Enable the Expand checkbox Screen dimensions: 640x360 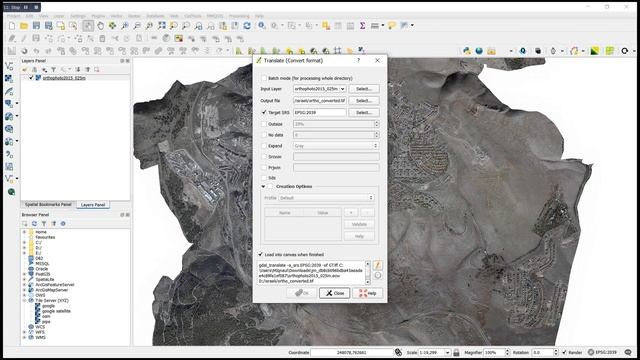264,146
